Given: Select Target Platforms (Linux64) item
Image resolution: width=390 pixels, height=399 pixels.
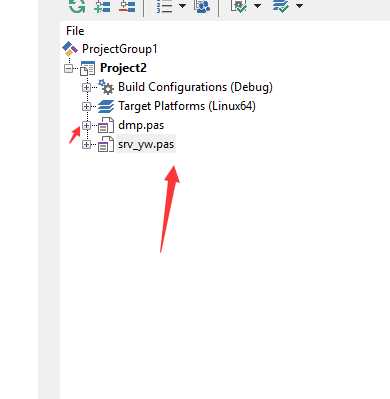Looking at the screenshot, I should [x=187, y=106].
